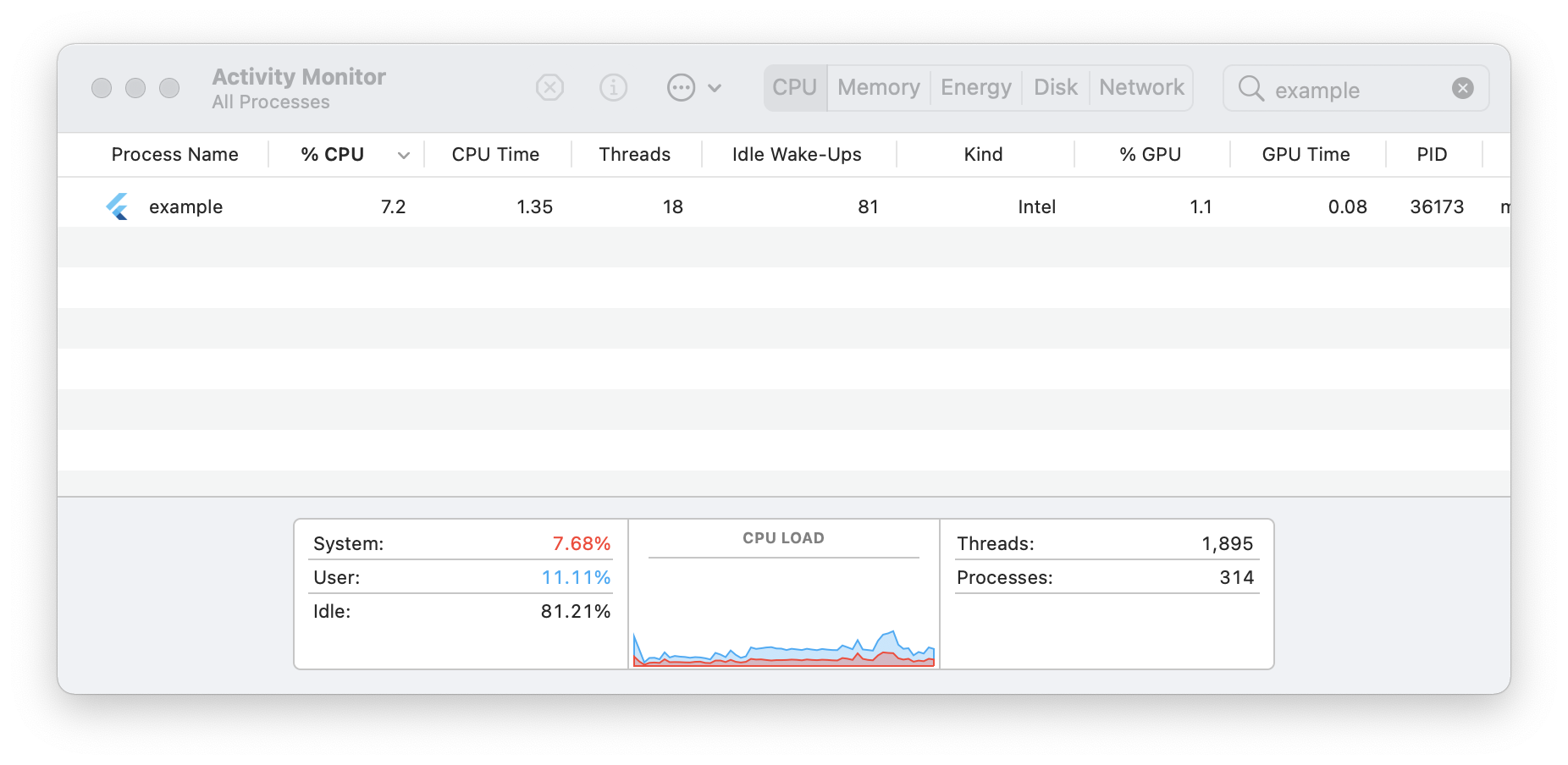Open the Energy tab
The height and width of the screenshot is (765, 1568).
tap(975, 87)
